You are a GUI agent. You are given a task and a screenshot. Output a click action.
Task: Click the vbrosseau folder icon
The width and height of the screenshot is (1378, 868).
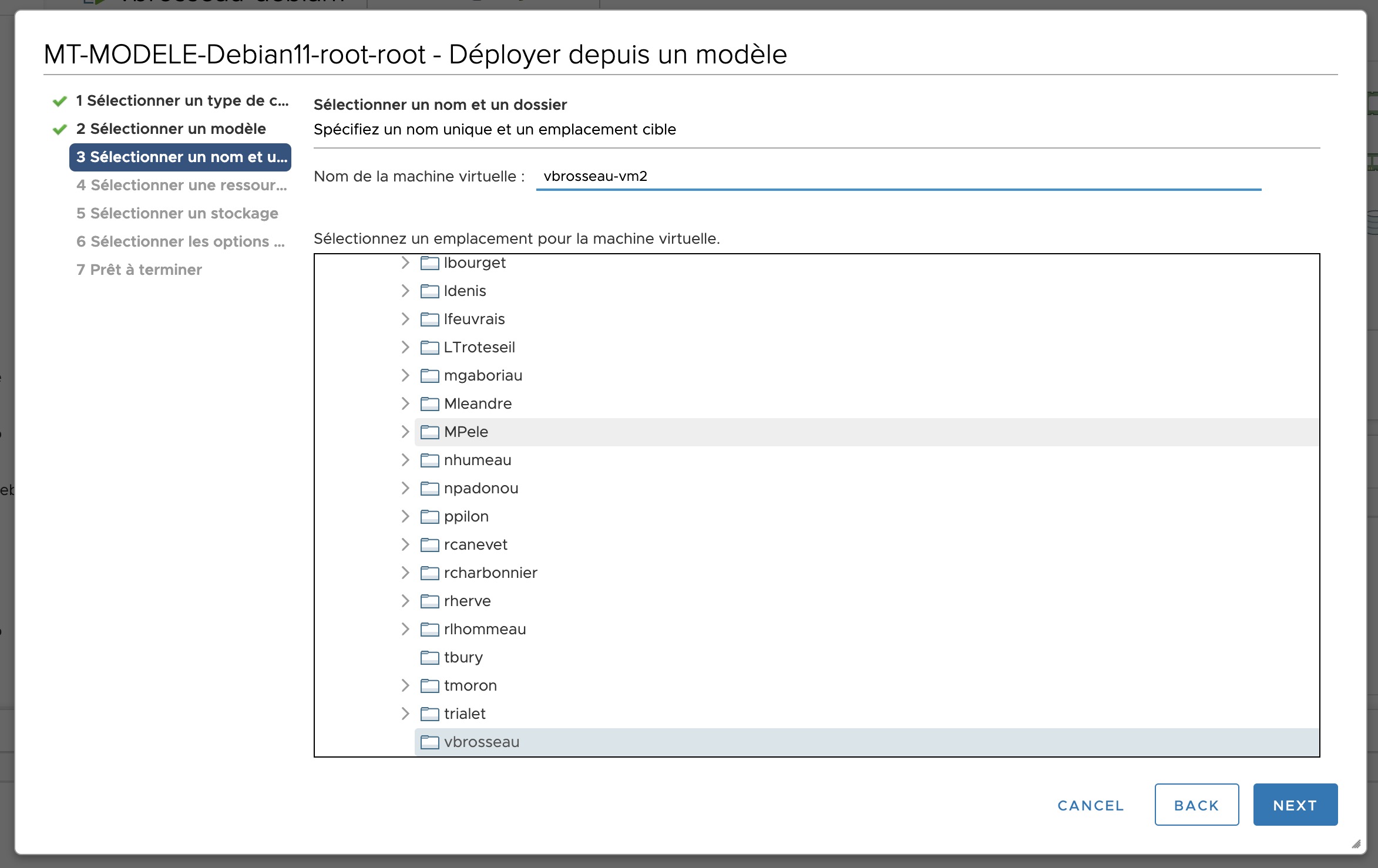pos(429,742)
